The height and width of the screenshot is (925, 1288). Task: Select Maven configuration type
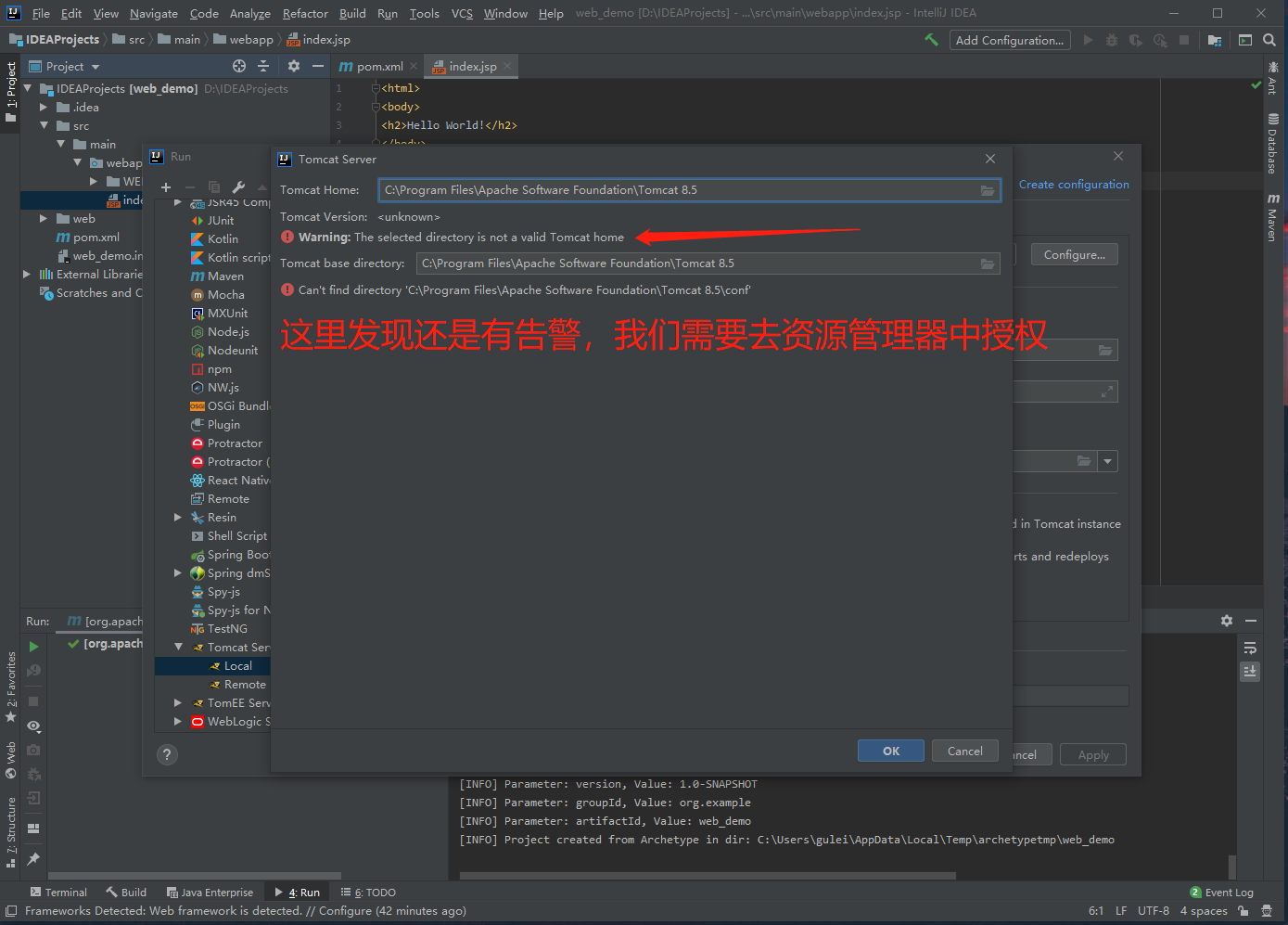225,276
